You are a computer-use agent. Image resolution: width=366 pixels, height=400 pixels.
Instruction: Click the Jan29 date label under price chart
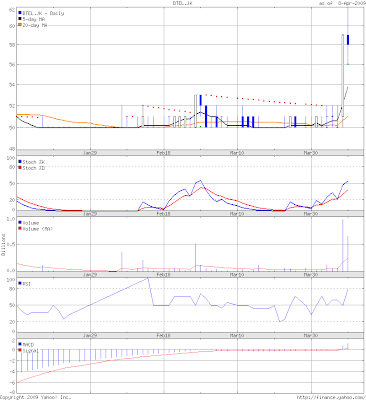[90, 152]
